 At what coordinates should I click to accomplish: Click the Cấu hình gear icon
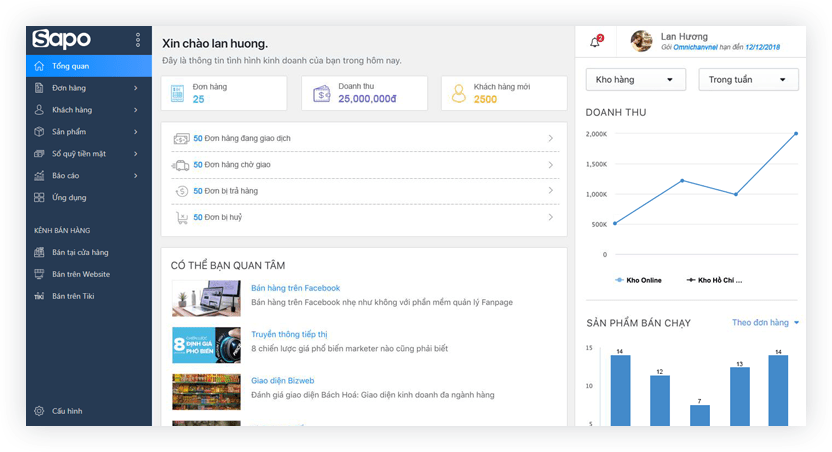39,411
